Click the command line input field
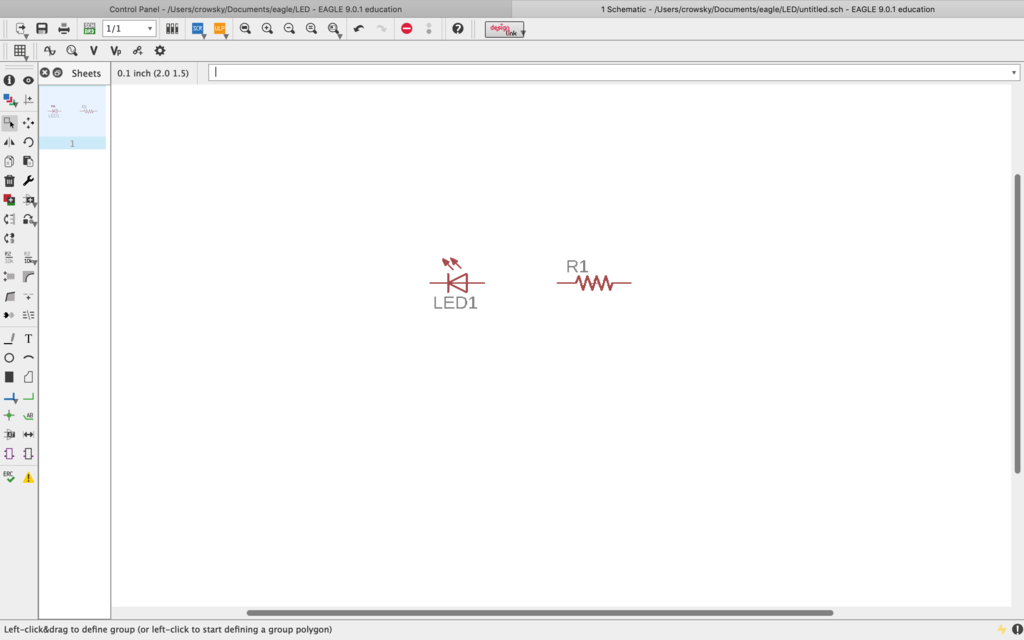This screenshot has height=640, width=1024. 614,72
